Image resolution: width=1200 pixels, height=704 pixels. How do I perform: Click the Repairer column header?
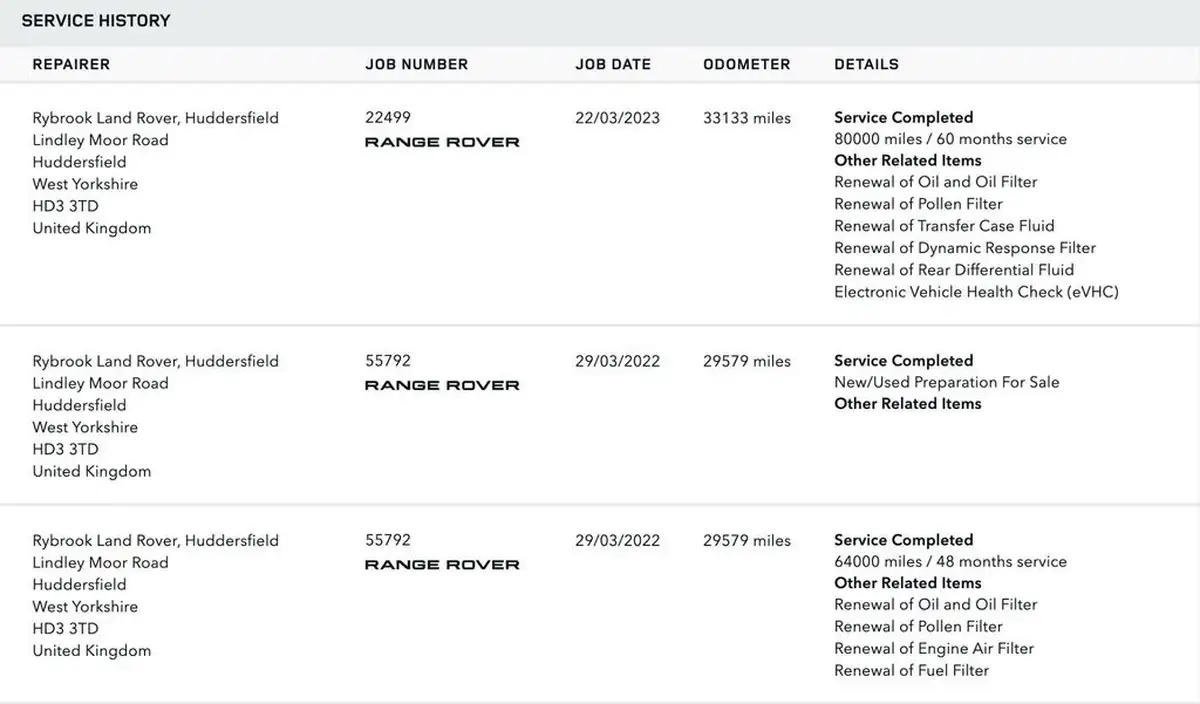click(71, 64)
